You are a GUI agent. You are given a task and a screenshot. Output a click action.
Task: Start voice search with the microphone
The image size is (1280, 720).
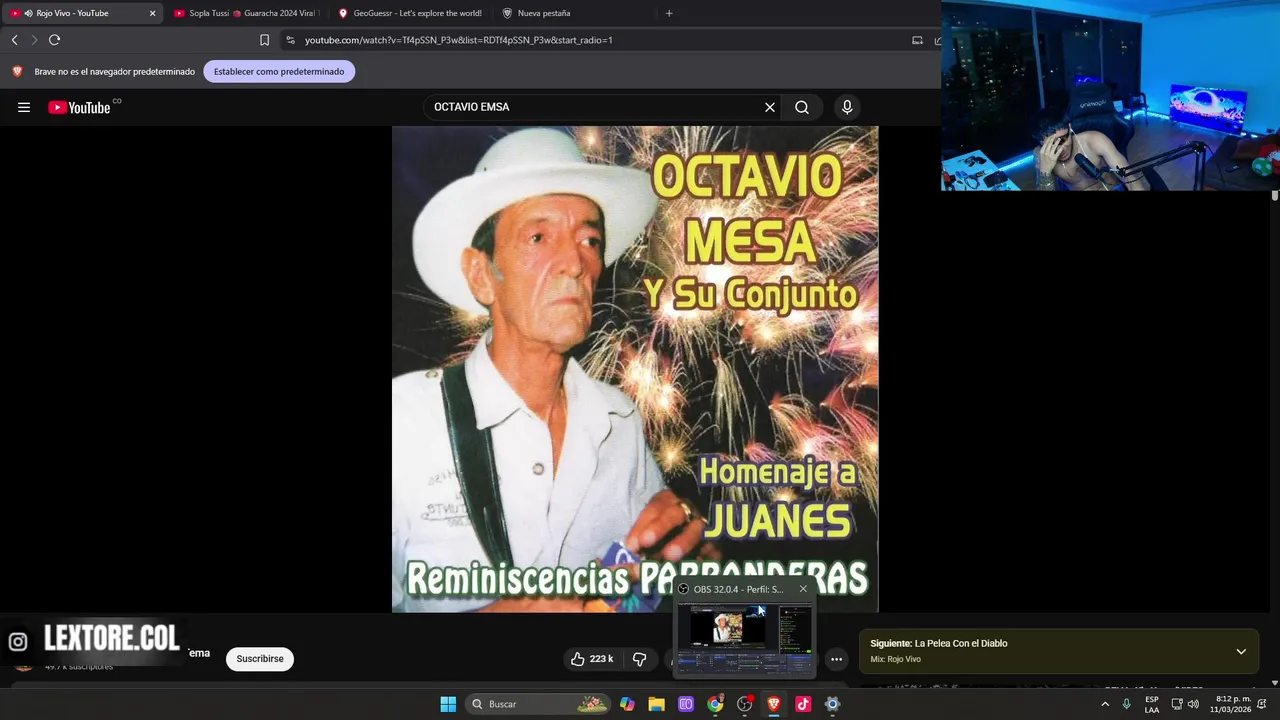[x=847, y=107]
